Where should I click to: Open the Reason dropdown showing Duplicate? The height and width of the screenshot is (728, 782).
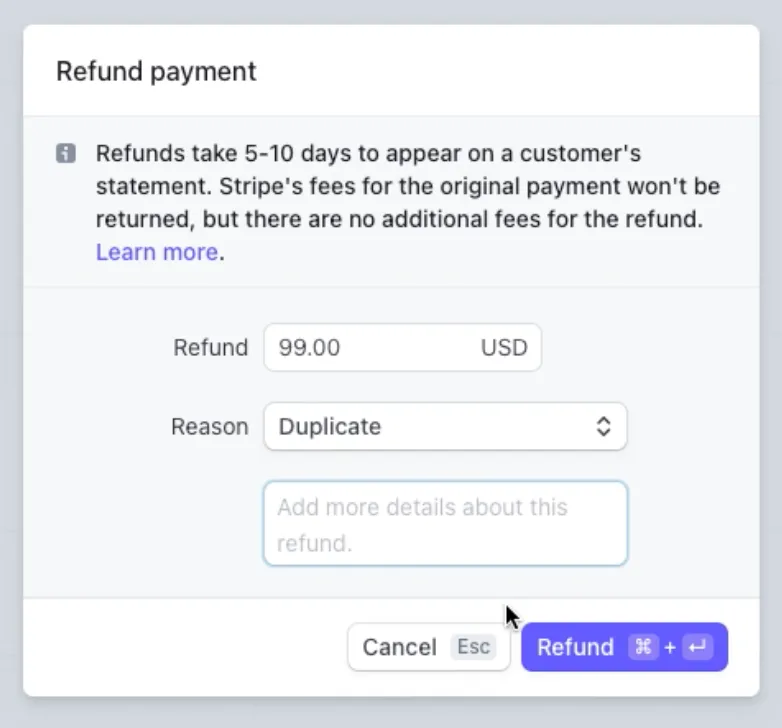pos(445,426)
